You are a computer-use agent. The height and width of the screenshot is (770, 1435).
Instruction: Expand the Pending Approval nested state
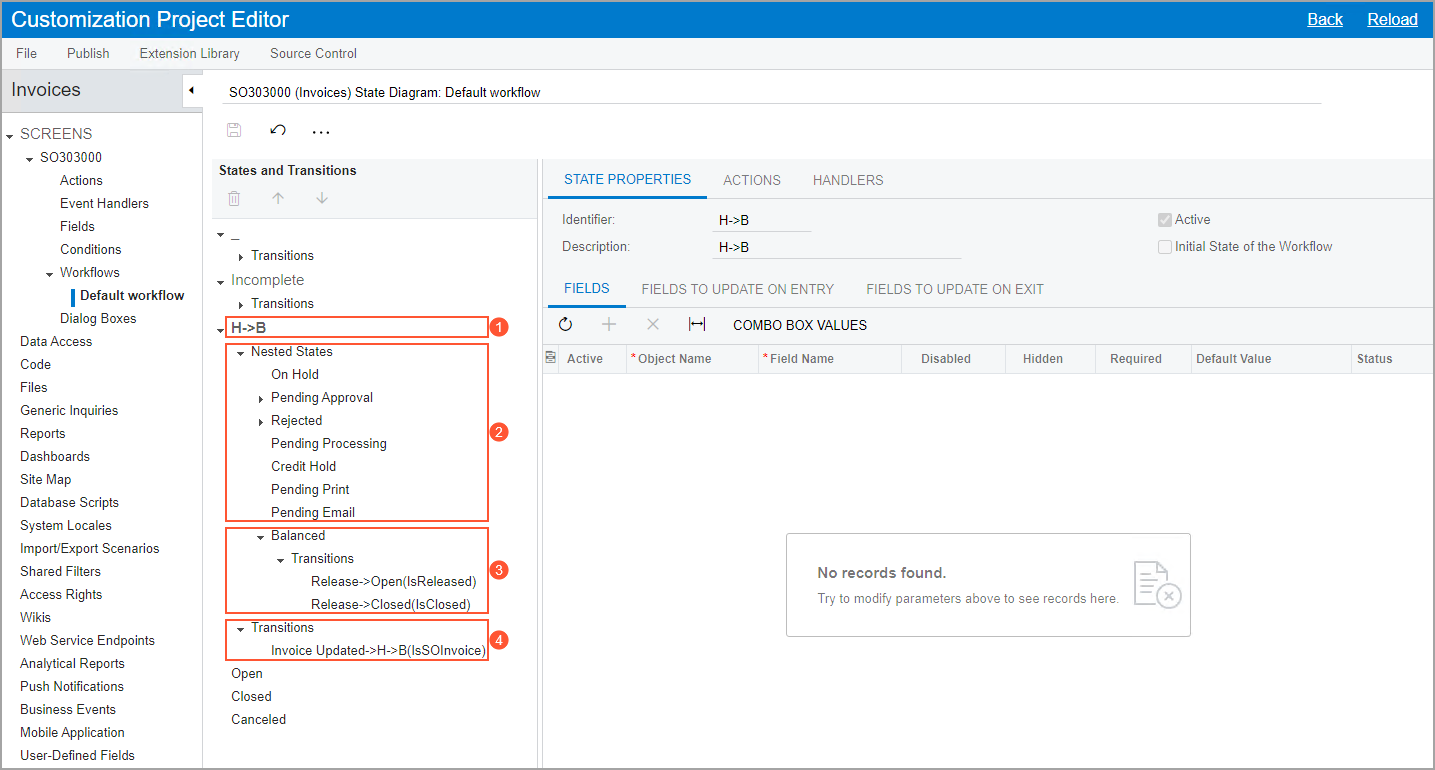click(261, 399)
